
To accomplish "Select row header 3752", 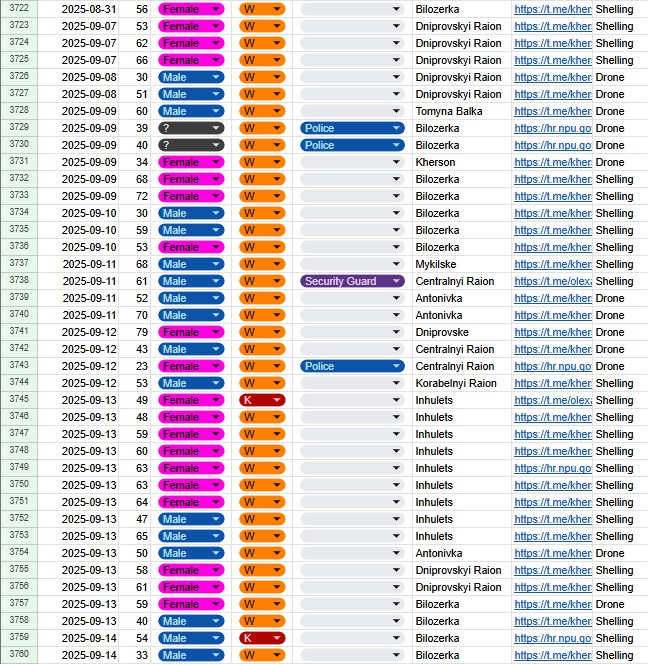I will click(19, 518).
